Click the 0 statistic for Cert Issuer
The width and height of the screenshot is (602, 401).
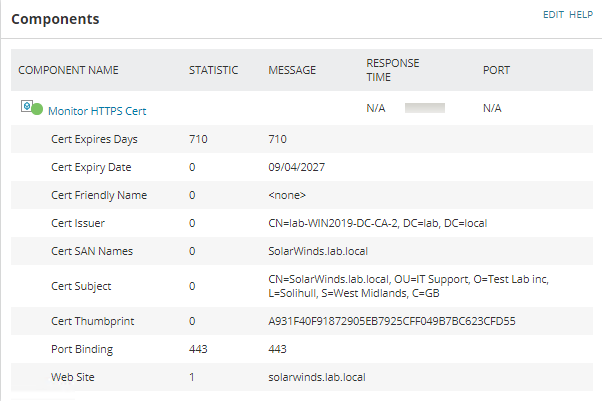pyautogui.click(x=192, y=223)
